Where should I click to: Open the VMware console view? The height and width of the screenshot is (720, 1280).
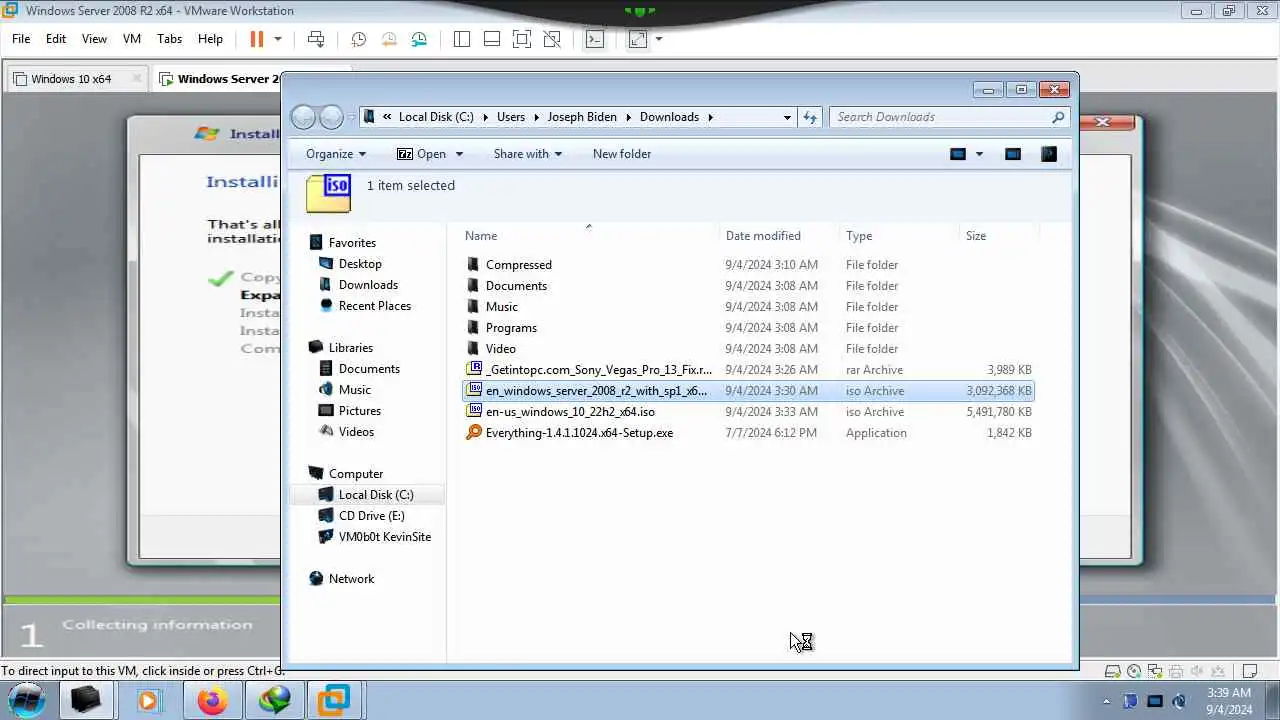tap(595, 39)
